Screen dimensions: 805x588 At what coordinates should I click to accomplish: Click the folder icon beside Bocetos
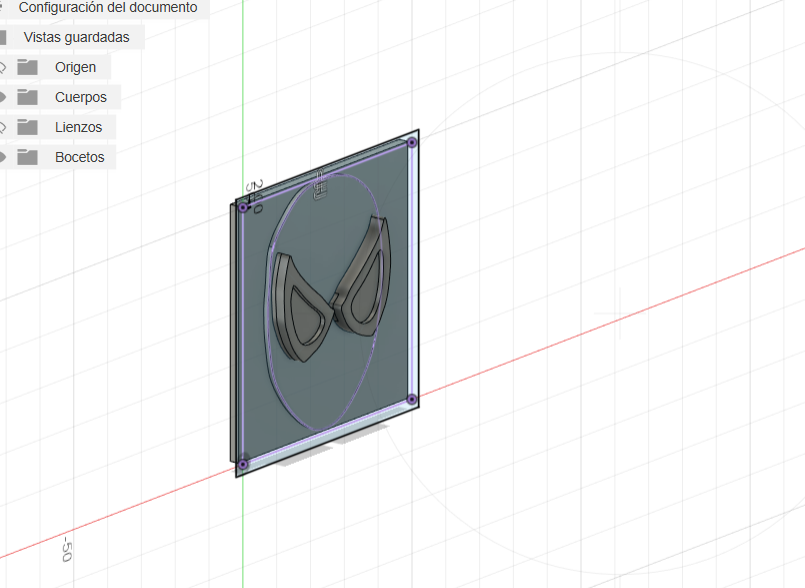point(27,157)
